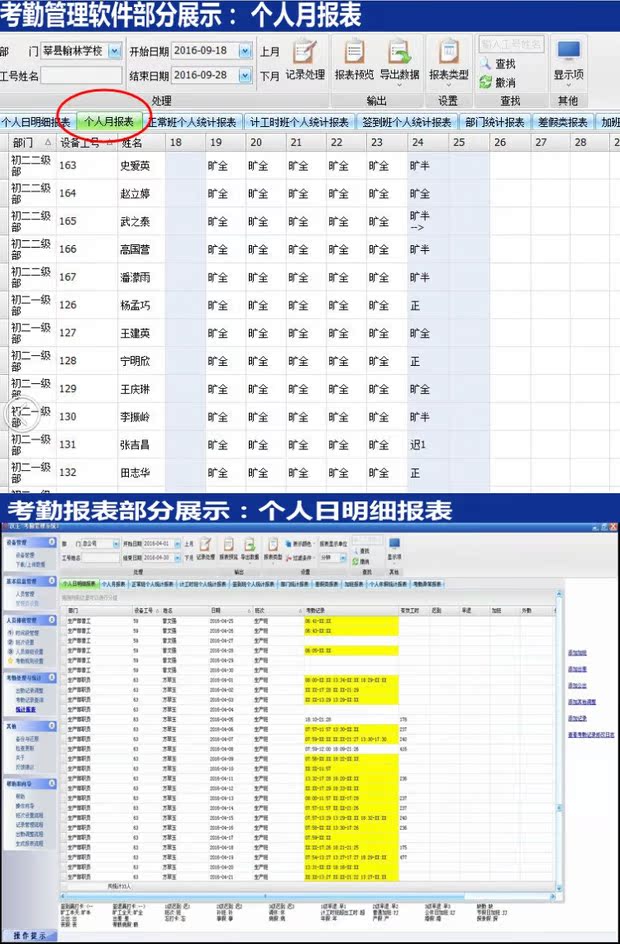Click the 撤消 icon in the upper window
The width and height of the screenshot is (620, 944).
[x=486, y=82]
